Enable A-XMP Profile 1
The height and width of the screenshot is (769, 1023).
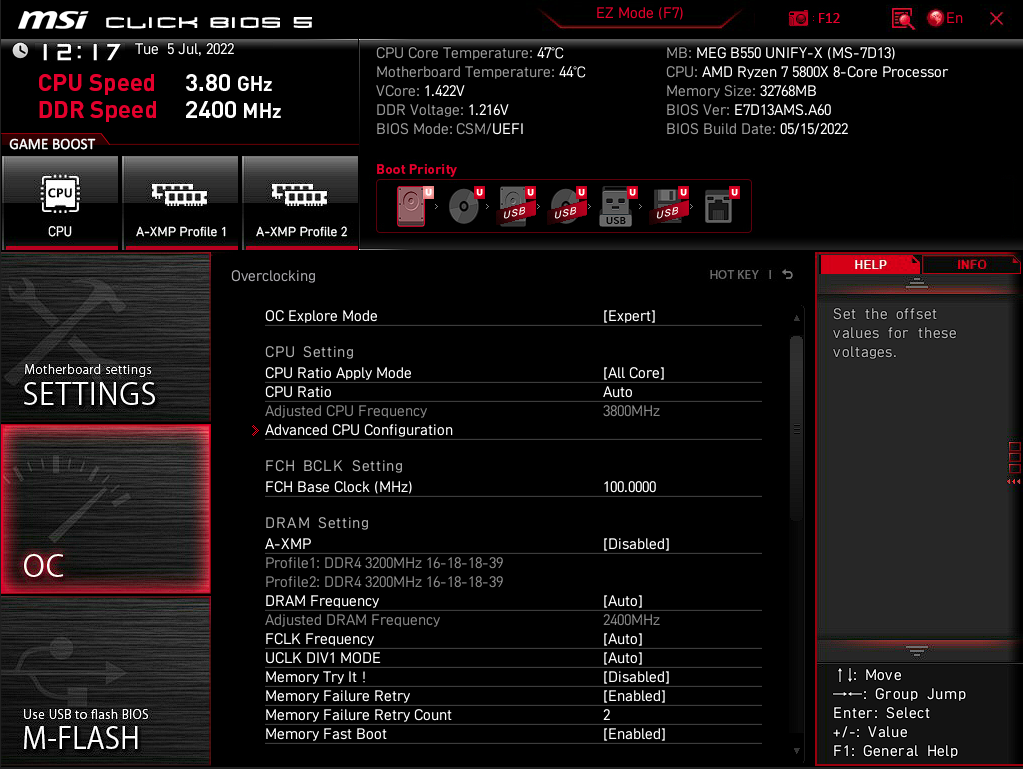[x=181, y=202]
